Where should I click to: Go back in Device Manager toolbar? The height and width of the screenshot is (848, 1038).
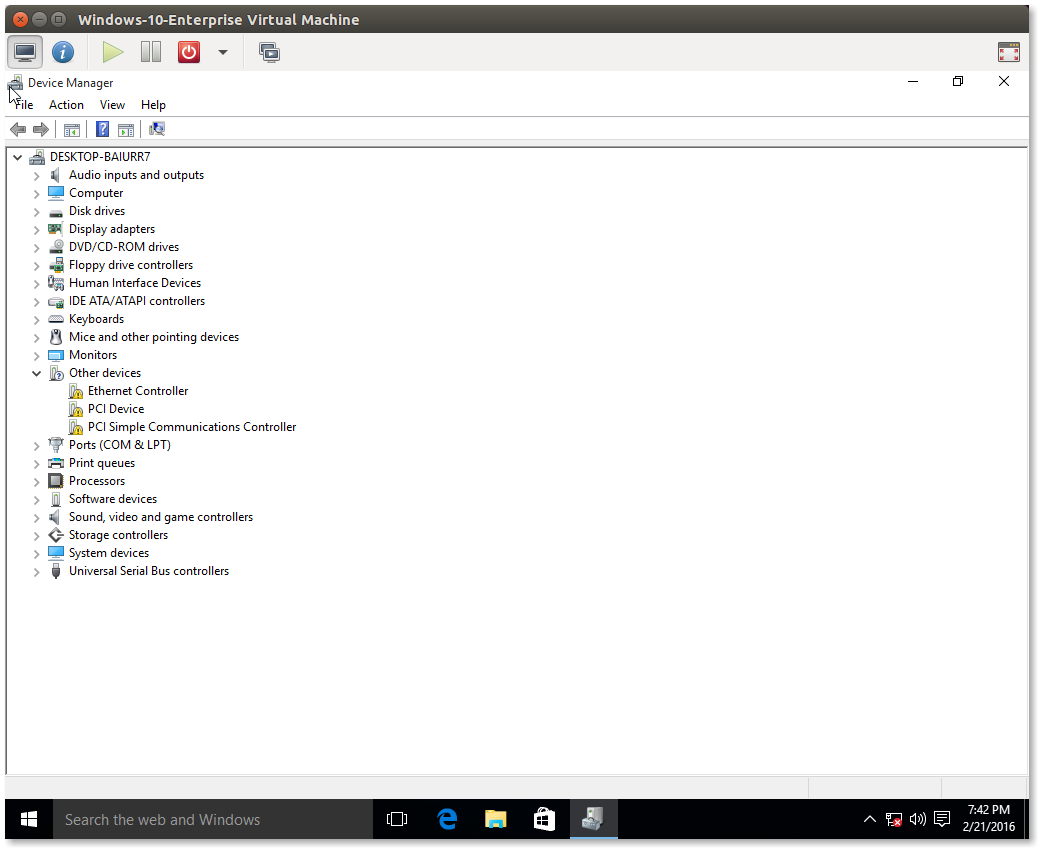[19, 129]
